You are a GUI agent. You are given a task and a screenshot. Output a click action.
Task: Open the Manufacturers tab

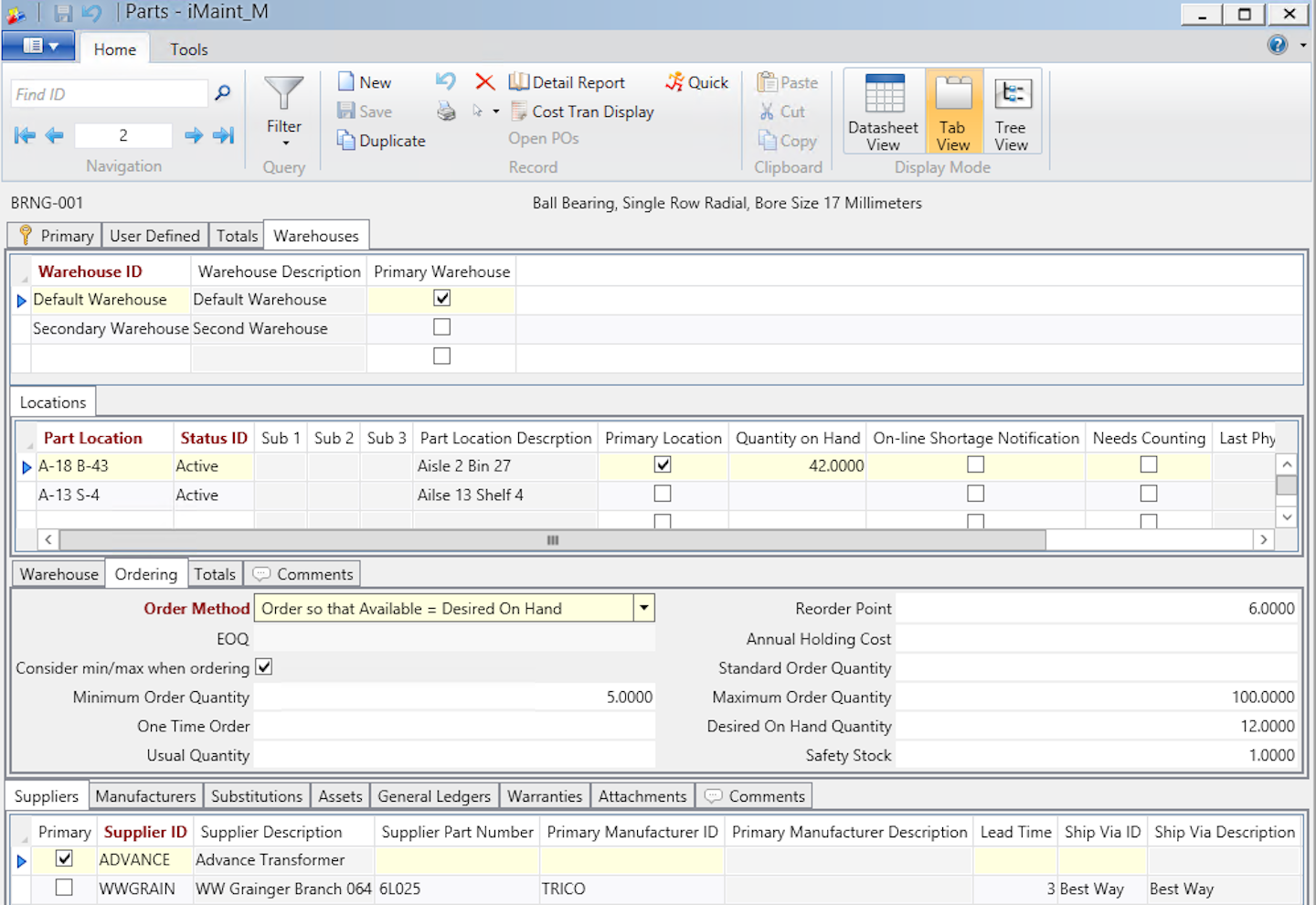(145, 795)
